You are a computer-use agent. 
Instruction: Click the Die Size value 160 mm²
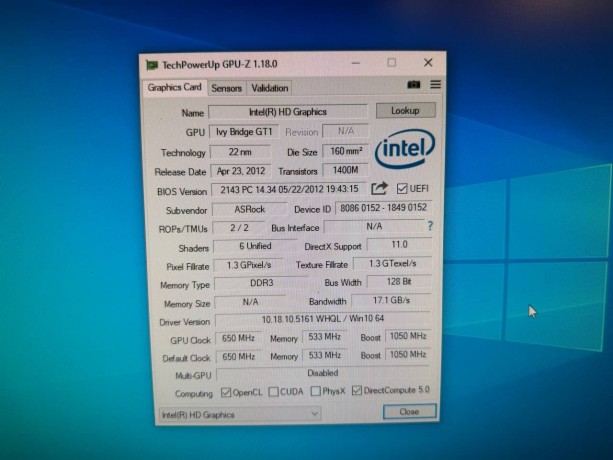(346, 151)
